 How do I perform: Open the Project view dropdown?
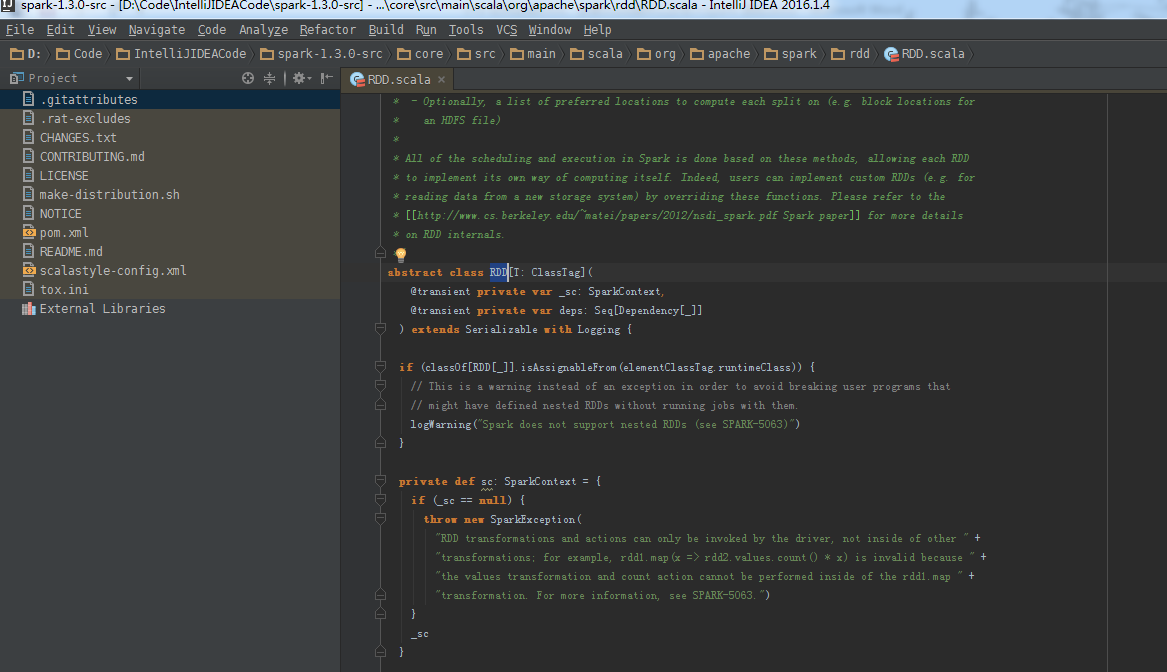click(x=130, y=78)
